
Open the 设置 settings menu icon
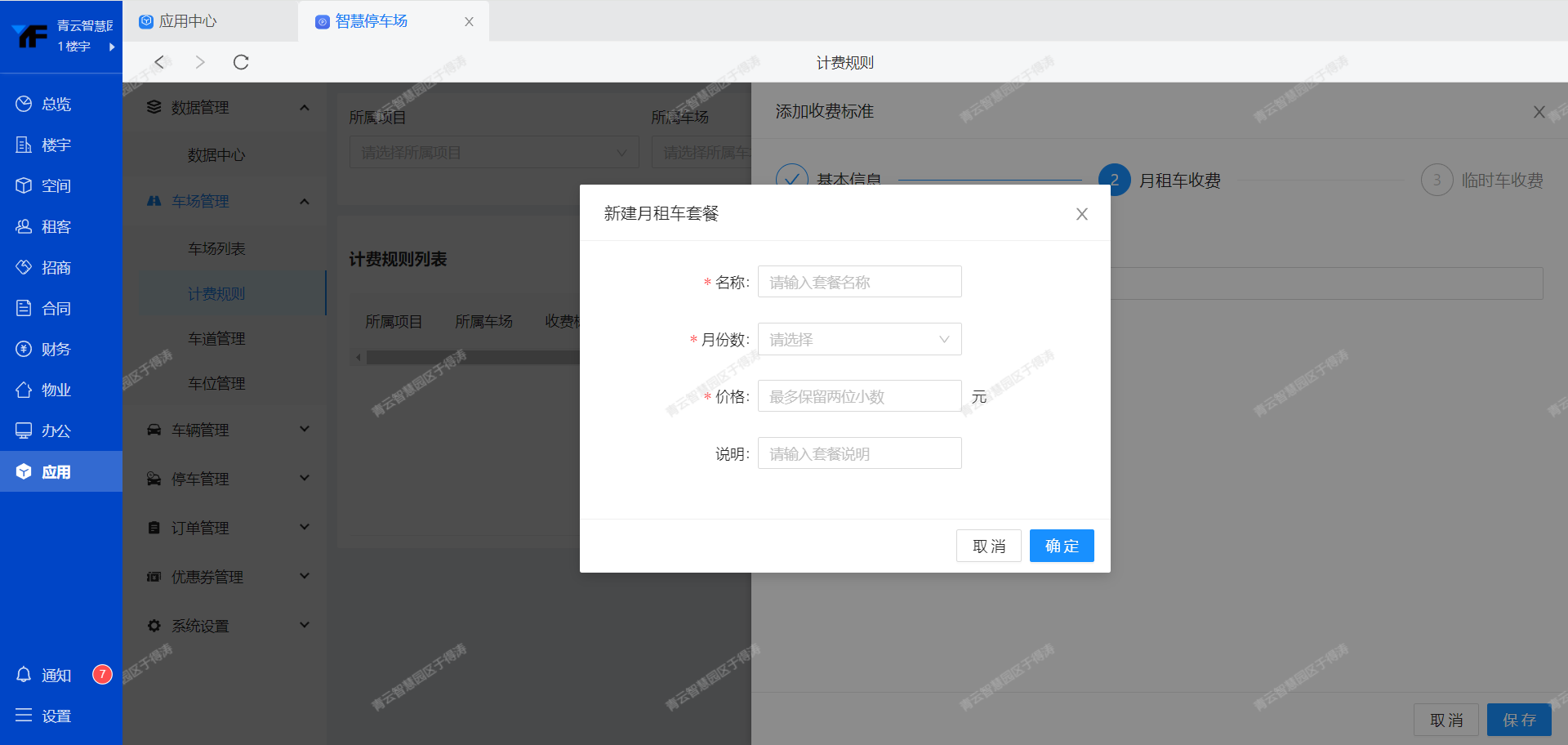(24, 716)
